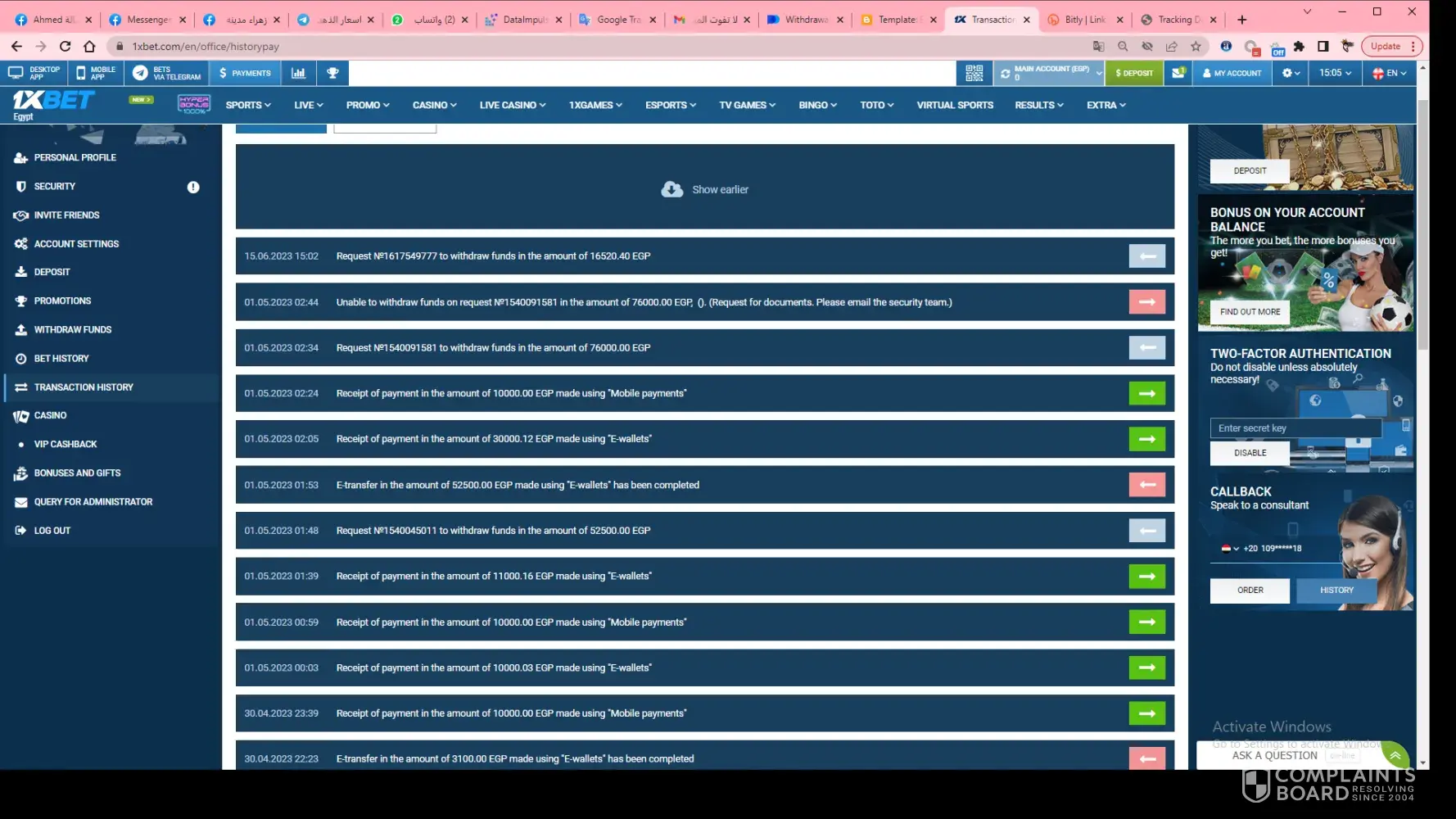The height and width of the screenshot is (819, 1456).
Task: Open the EN language dropdown
Action: click(x=1390, y=73)
